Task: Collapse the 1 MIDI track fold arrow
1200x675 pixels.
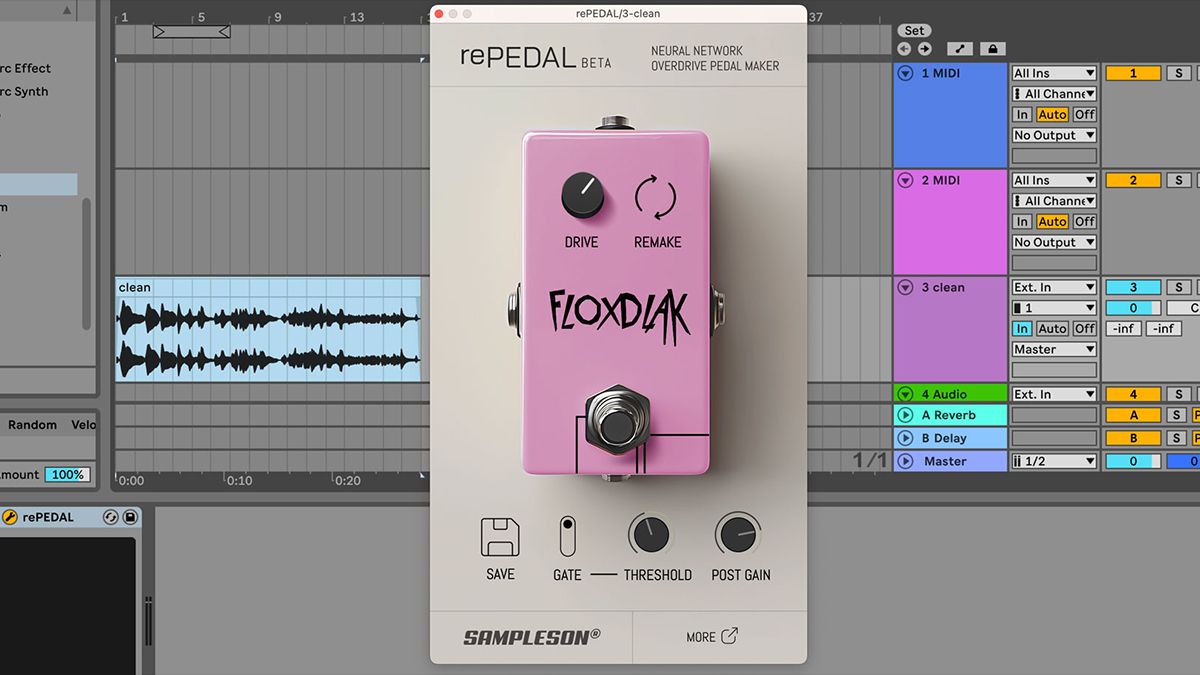Action: pos(906,73)
